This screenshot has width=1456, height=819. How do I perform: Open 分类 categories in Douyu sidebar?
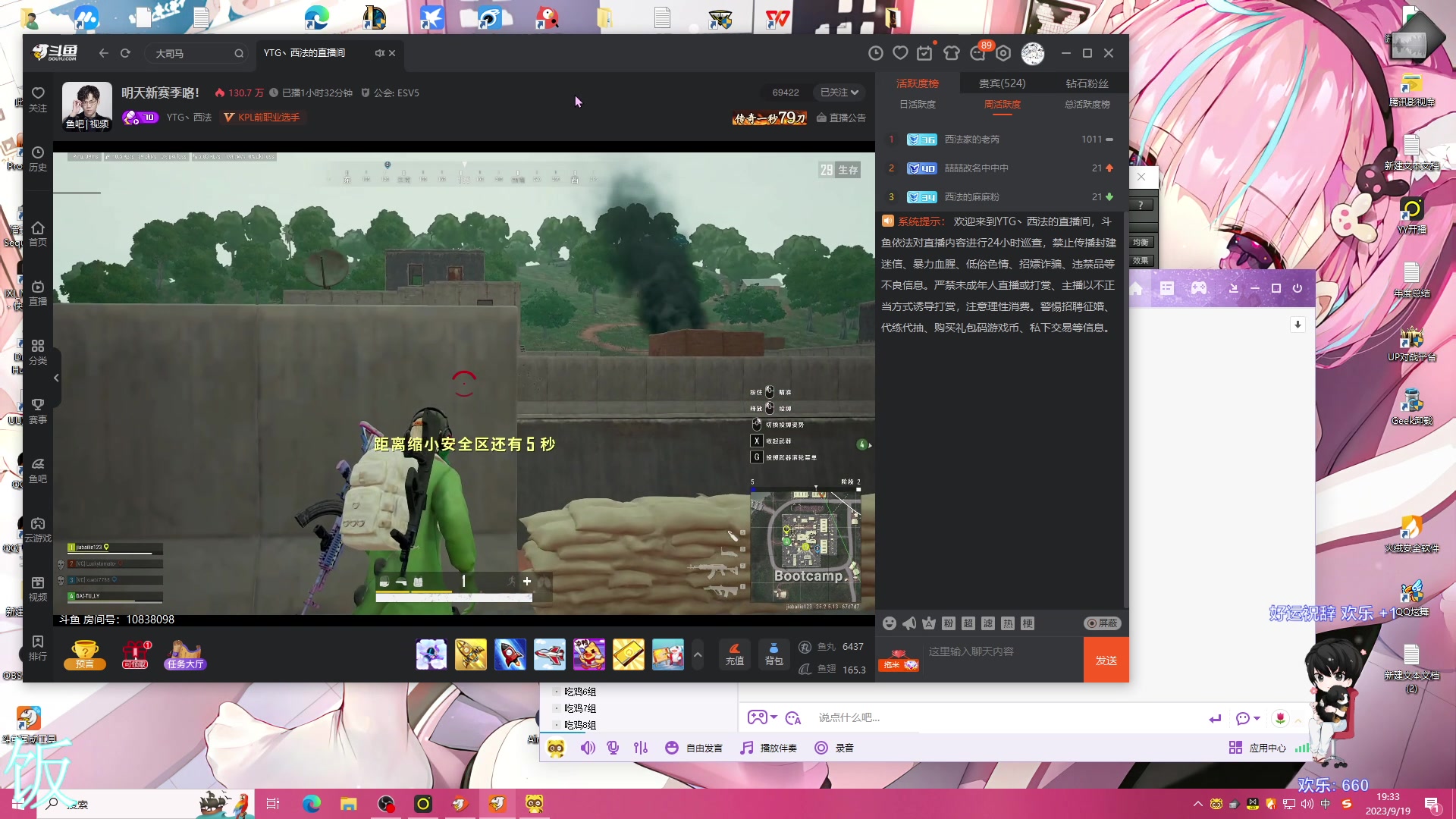(38, 353)
